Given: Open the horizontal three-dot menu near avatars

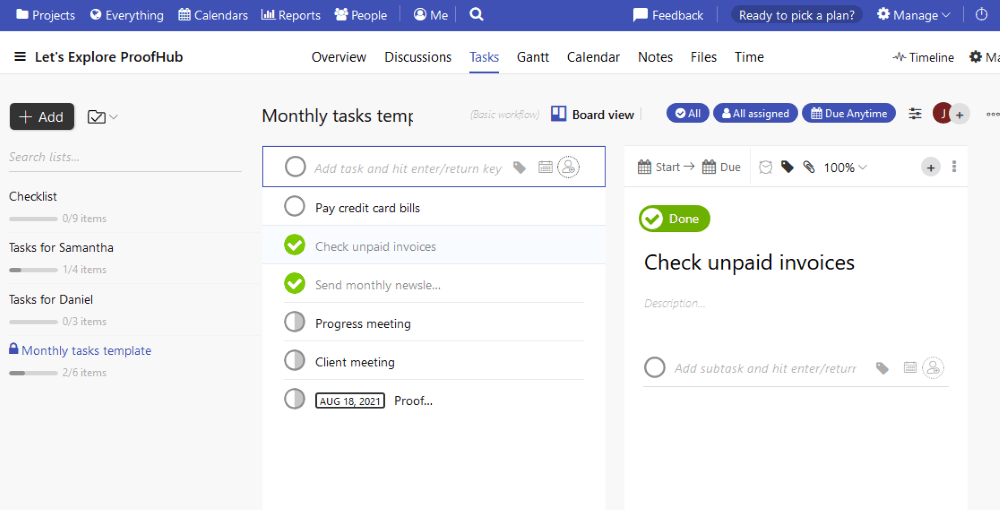Looking at the screenshot, I should tap(992, 115).
